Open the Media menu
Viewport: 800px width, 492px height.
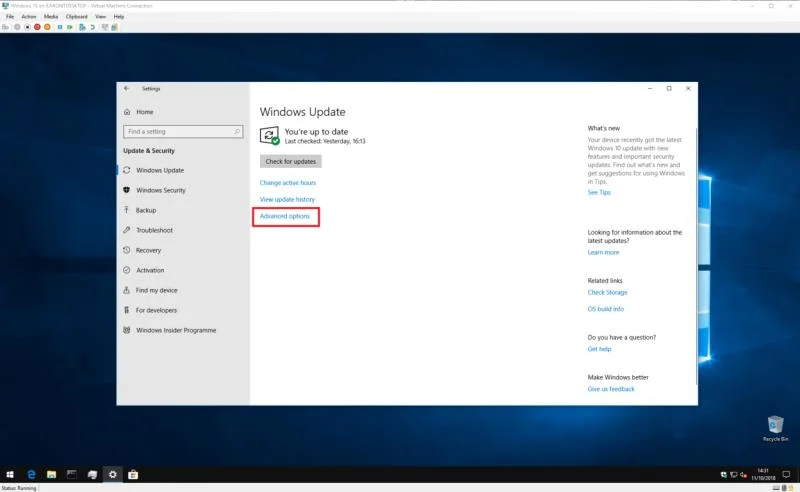(51, 17)
